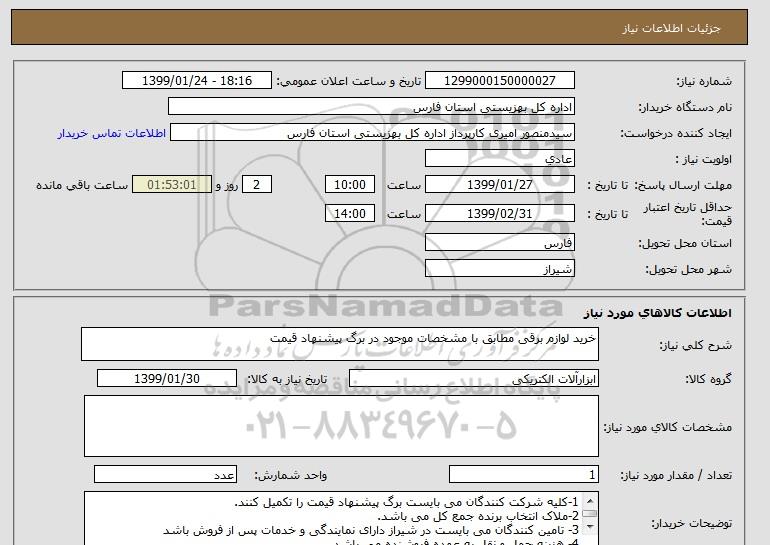Click the empty goods specification text area
770x545 pixels.
[x=341, y=426]
